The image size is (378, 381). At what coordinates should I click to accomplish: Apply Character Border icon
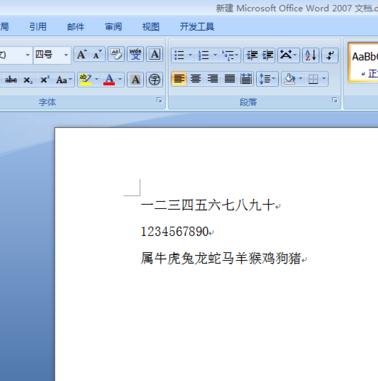tap(154, 54)
